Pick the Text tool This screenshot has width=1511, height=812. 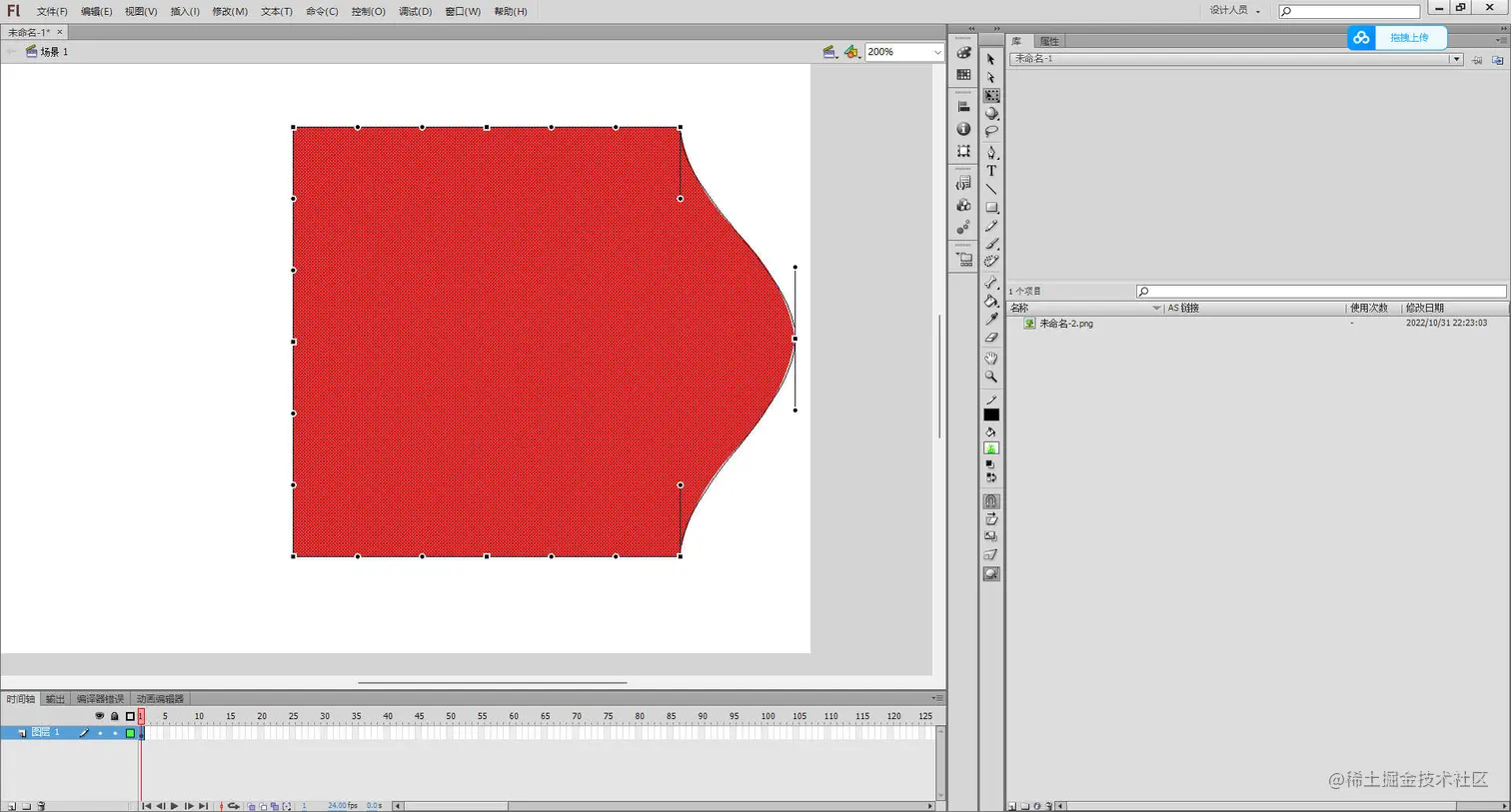[x=990, y=170]
